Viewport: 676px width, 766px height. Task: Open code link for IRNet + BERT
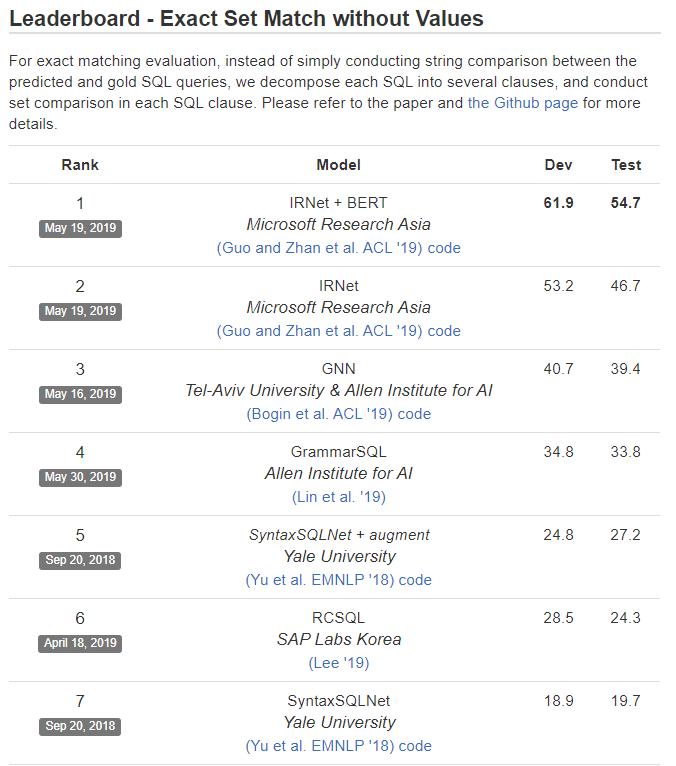(x=444, y=247)
